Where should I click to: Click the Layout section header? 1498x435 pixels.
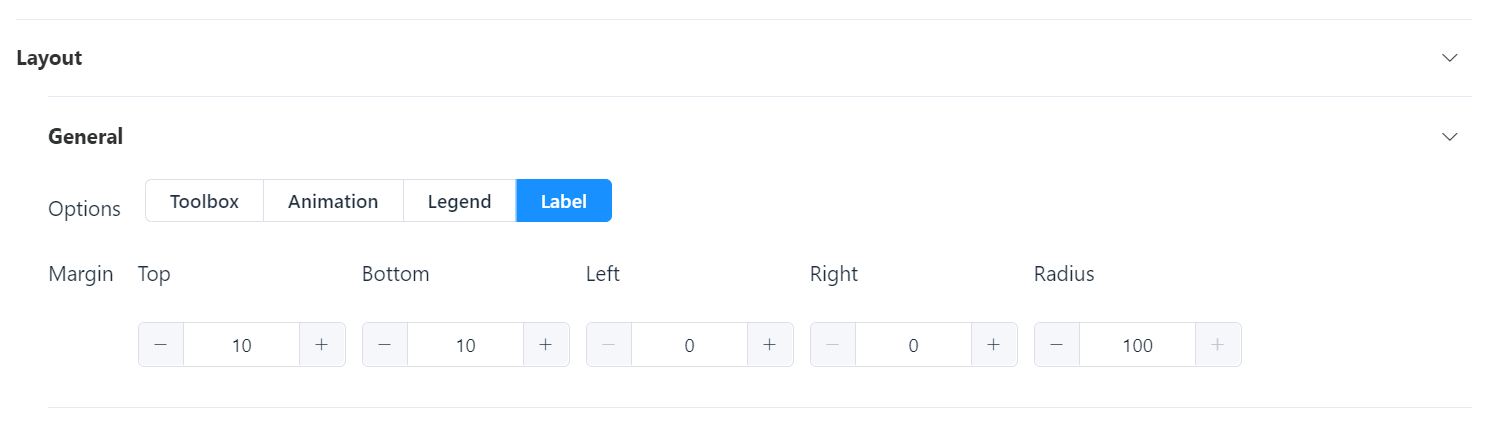(x=49, y=58)
